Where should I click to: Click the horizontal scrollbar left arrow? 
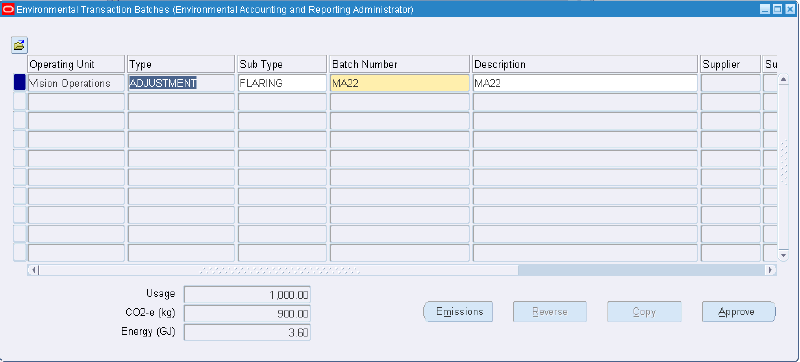[x=33, y=270]
